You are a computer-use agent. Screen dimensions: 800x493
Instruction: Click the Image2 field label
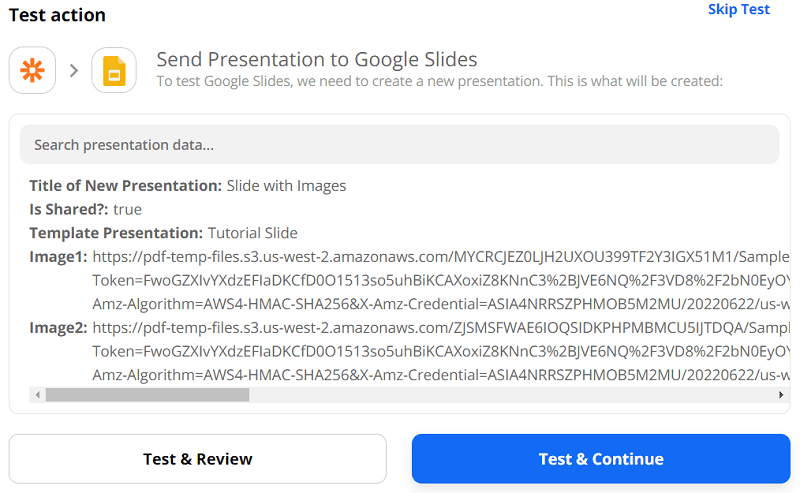[x=58, y=327]
